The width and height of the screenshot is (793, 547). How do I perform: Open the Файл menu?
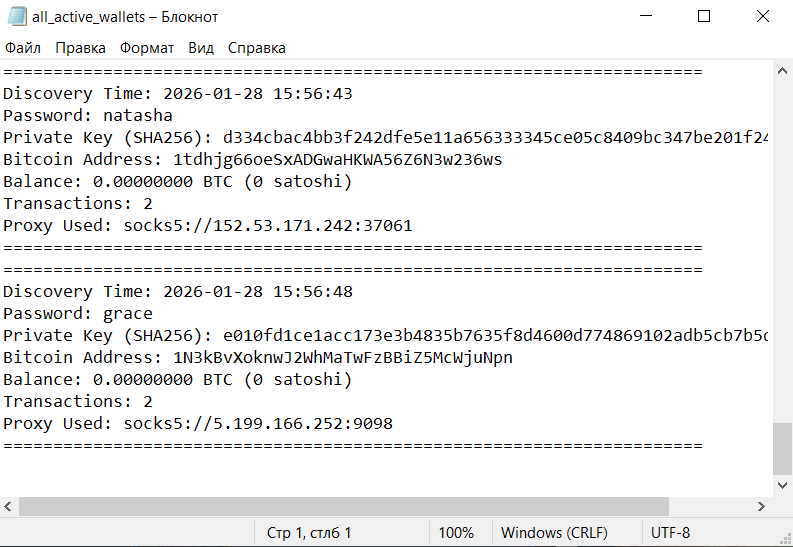pos(22,48)
